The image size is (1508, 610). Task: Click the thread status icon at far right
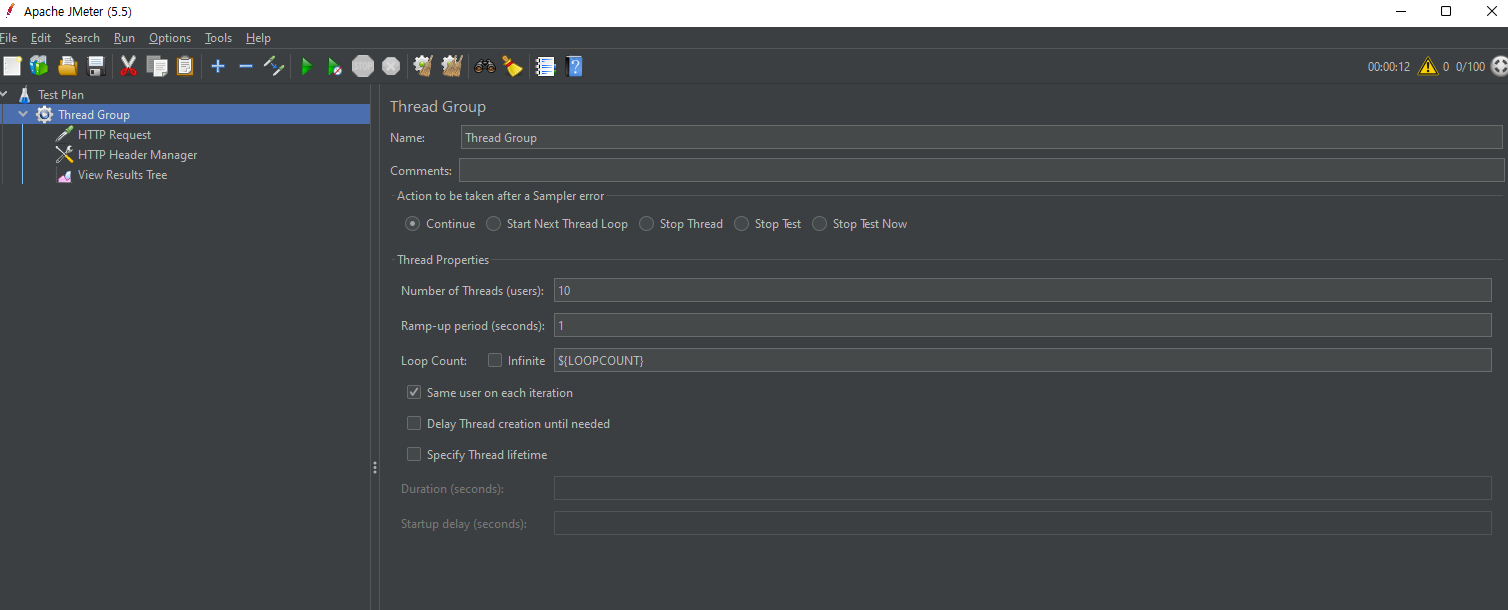[1499, 66]
